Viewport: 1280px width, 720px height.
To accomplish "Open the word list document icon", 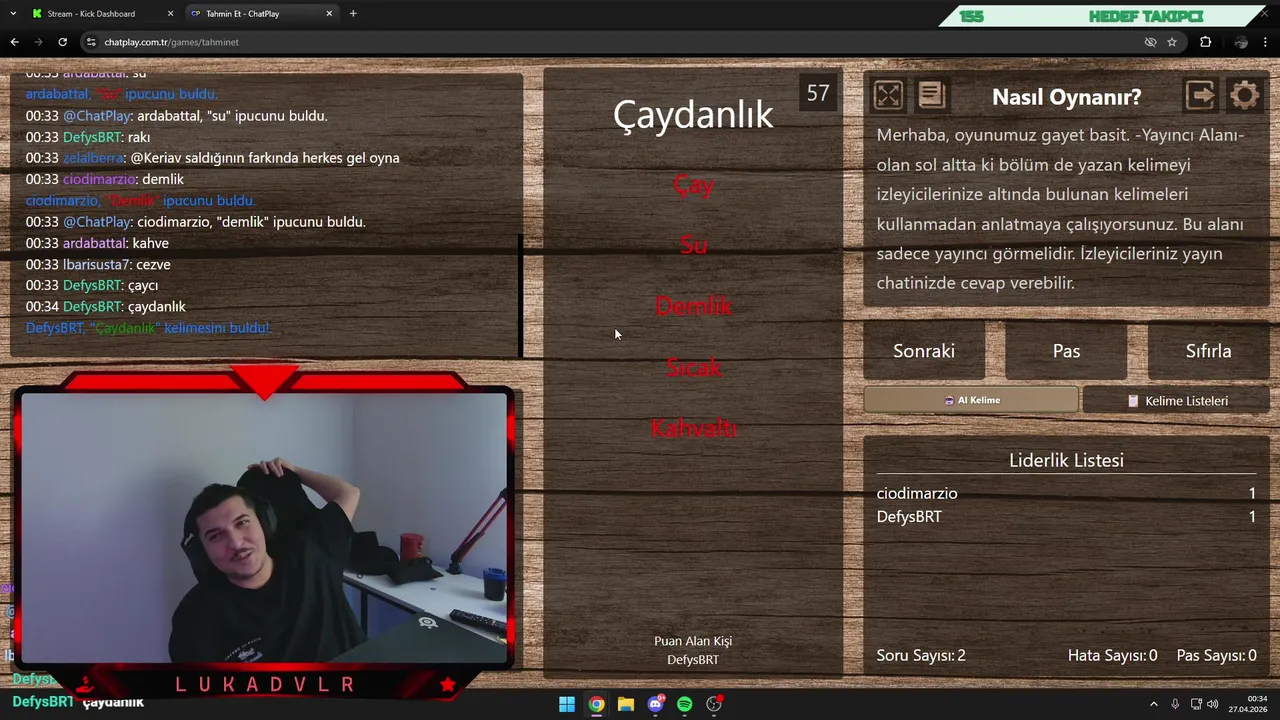I will pyautogui.click(x=931, y=95).
